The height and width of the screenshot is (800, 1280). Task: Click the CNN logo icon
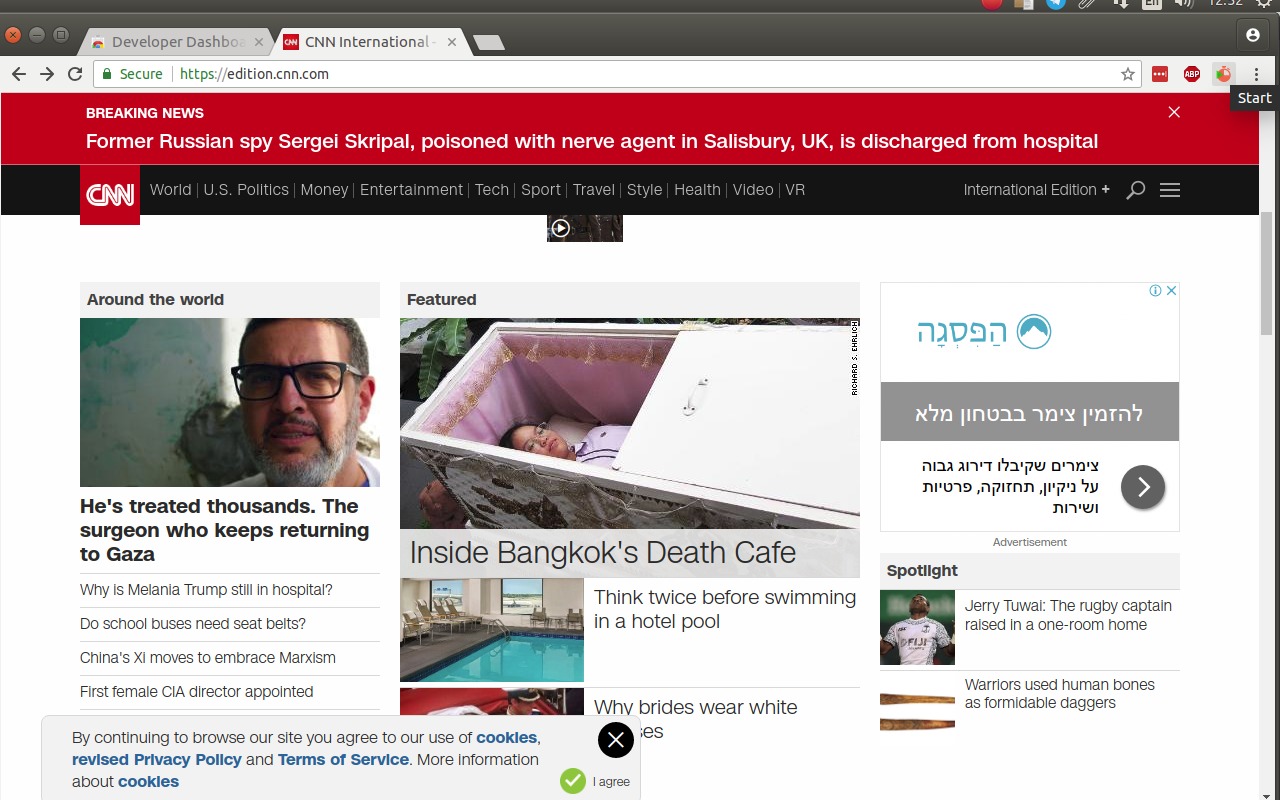click(x=110, y=194)
